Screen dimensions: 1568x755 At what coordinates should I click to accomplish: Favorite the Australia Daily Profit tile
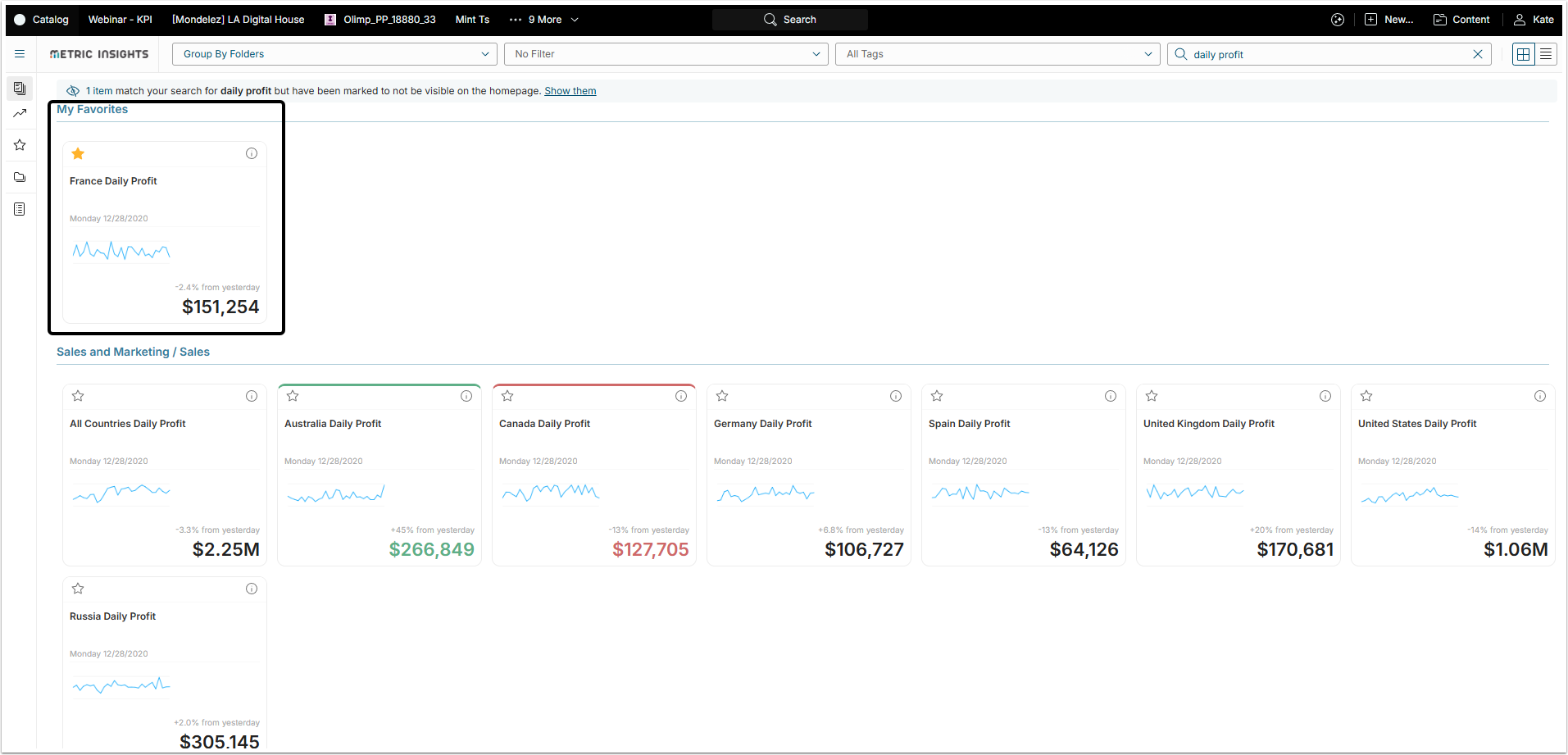point(293,396)
